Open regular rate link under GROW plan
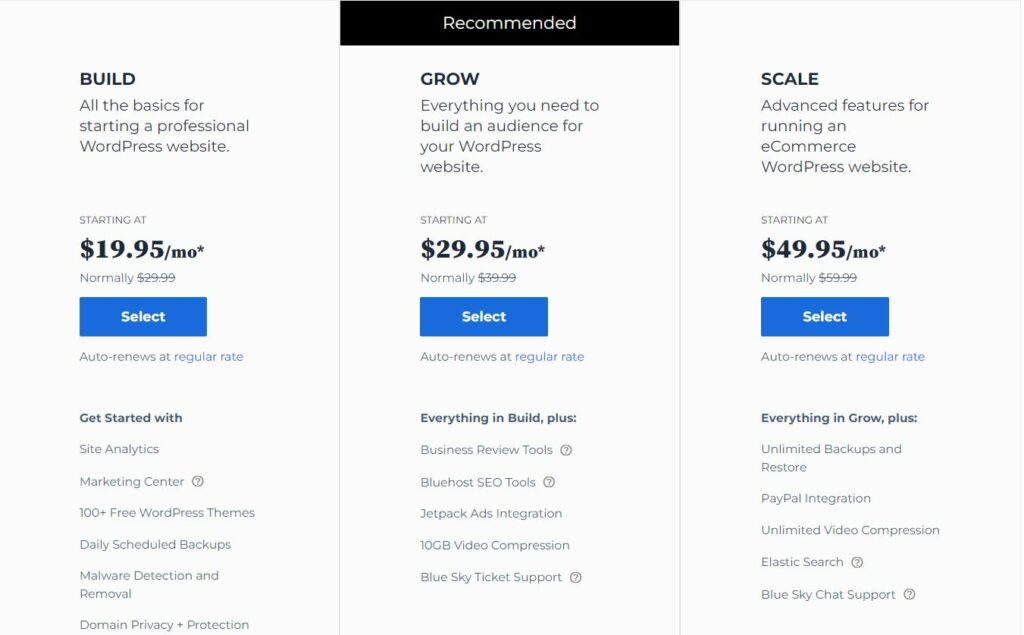The width and height of the screenshot is (1024, 635). click(549, 357)
